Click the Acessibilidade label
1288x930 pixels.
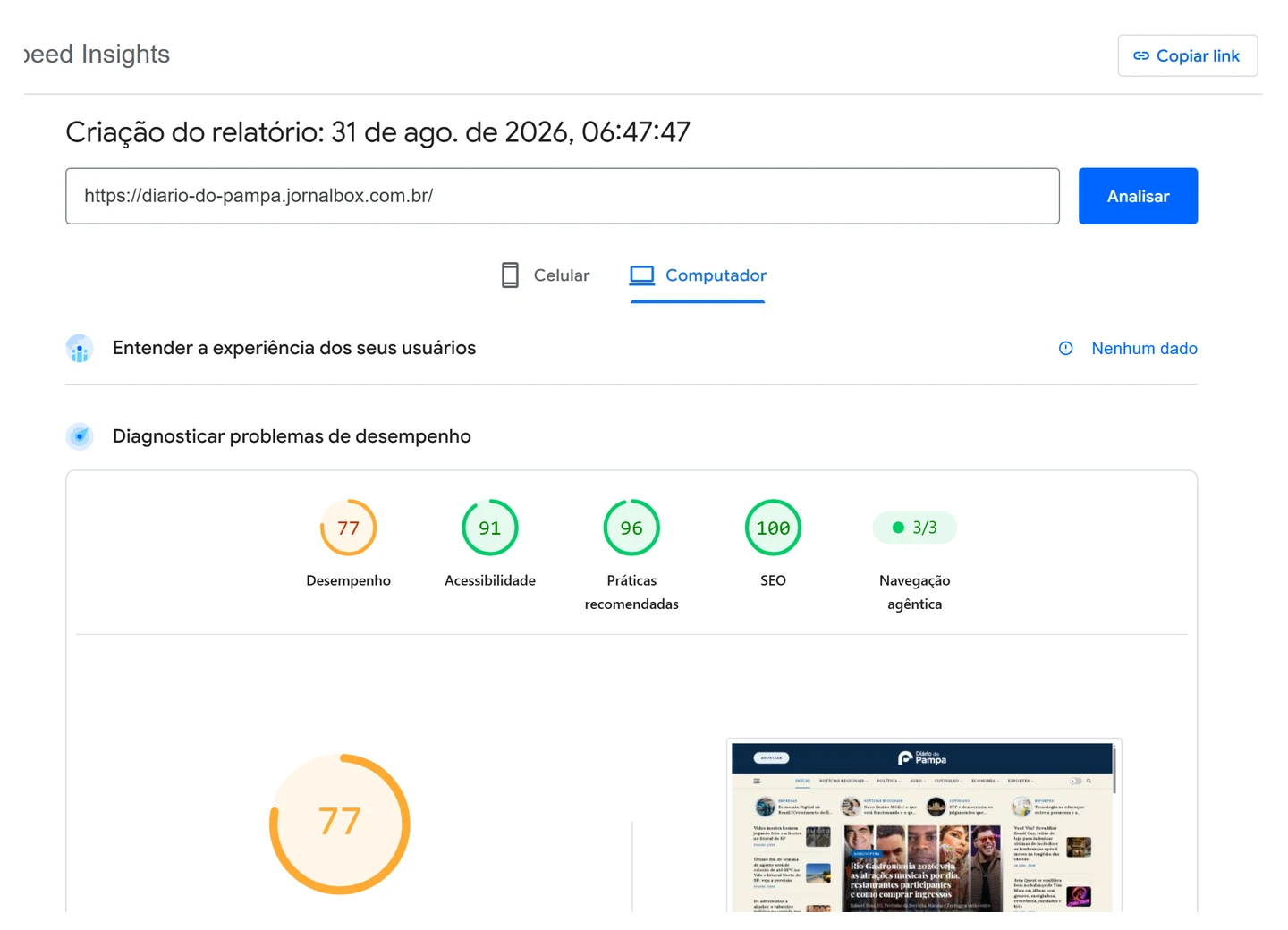coord(490,580)
